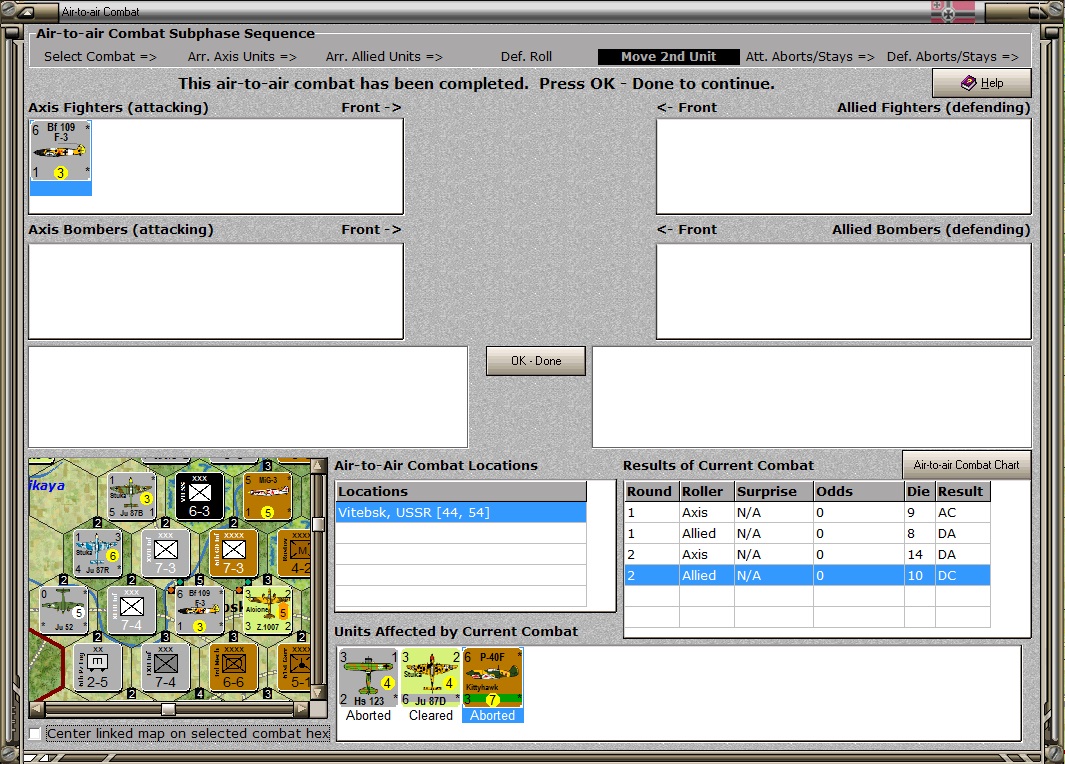Image resolution: width=1065 pixels, height=764 pixels.
Task: Click the Ju 87D Stuka cleared unit counter
Action: (x=431, y=678)
